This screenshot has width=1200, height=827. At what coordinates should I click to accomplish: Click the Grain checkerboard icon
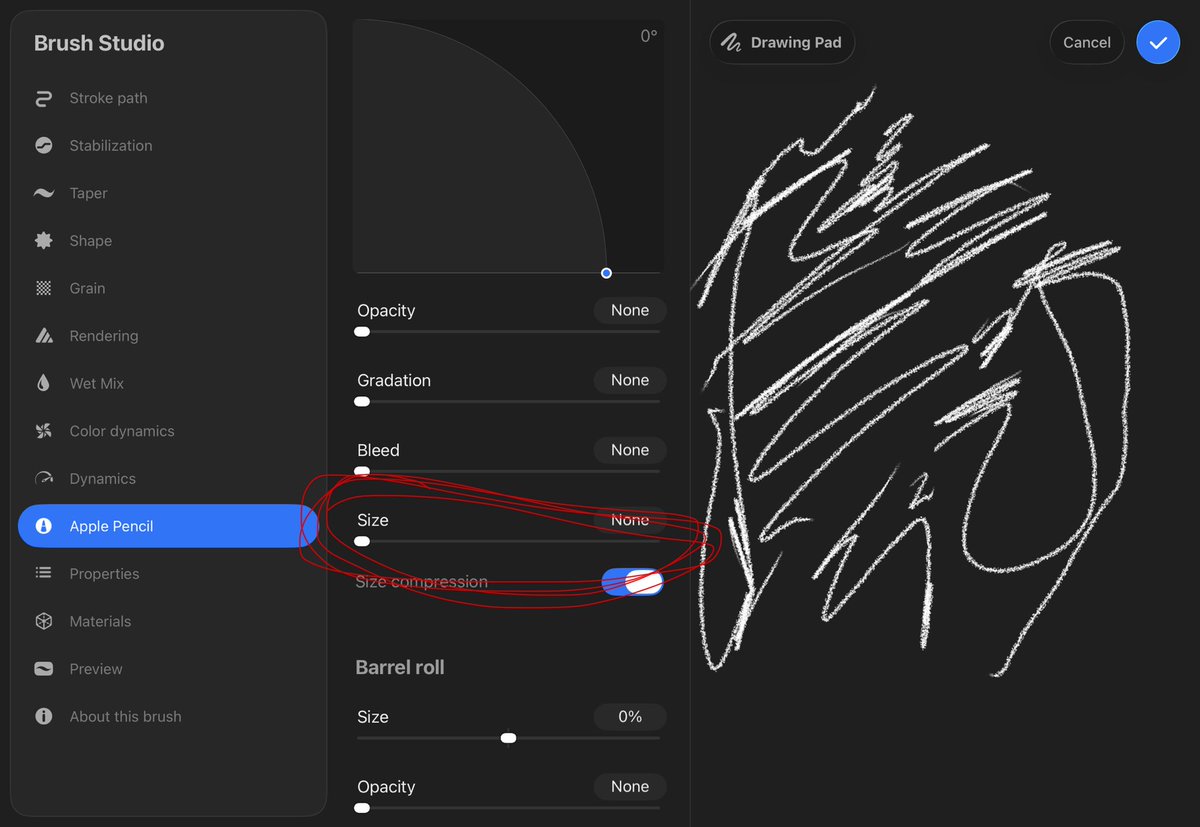tap(43, 288)
